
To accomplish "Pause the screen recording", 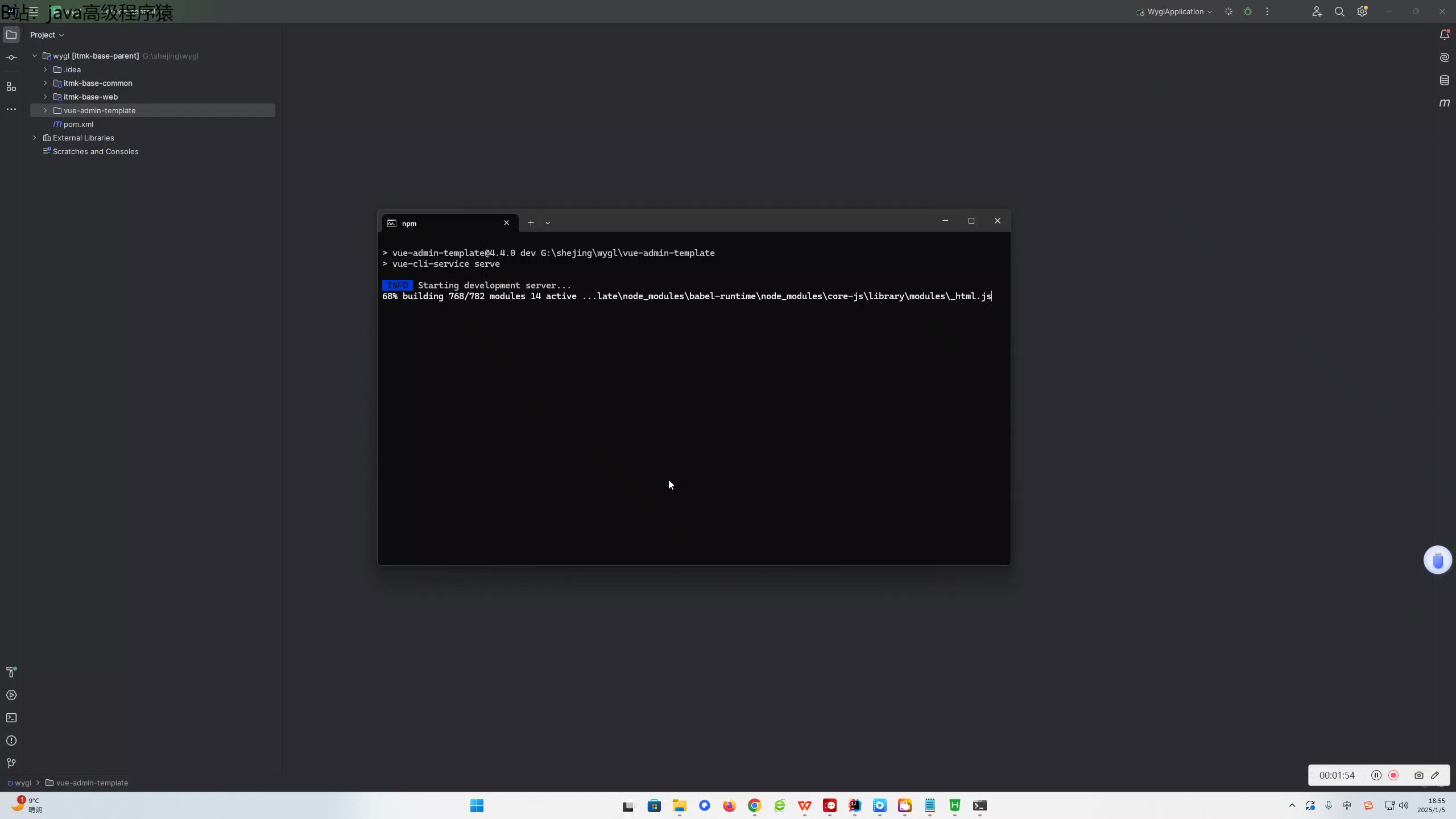I will click(x=1376, y=775).
